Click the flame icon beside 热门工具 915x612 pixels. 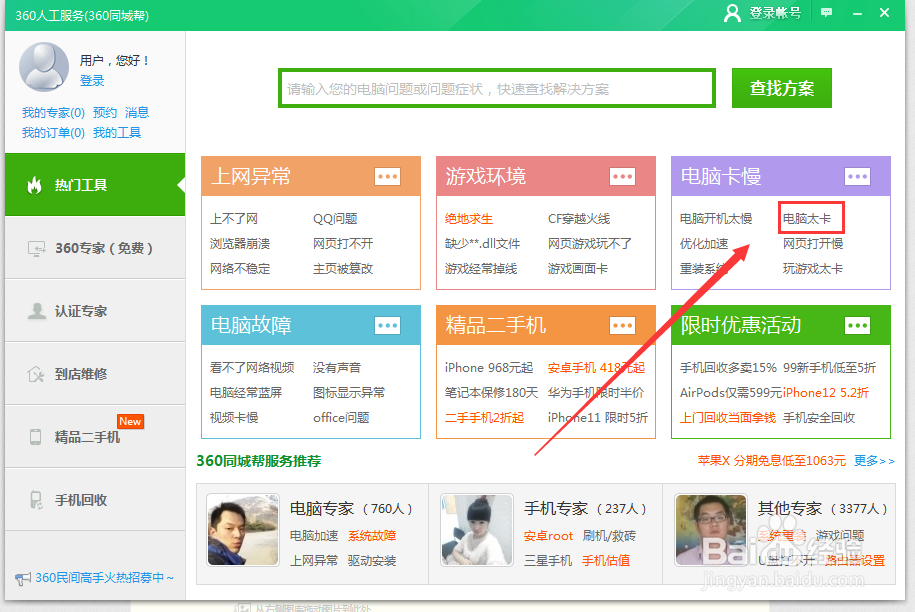[34, 185]
